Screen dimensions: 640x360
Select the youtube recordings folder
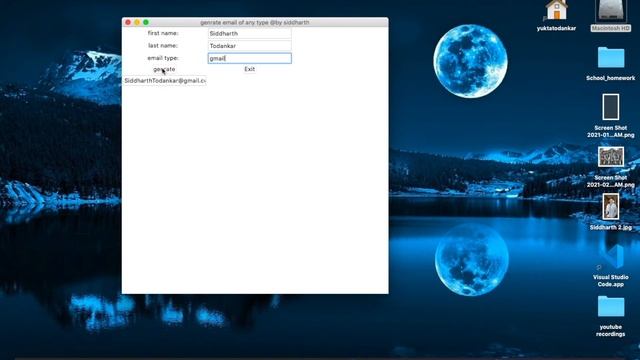click(611, 307)
